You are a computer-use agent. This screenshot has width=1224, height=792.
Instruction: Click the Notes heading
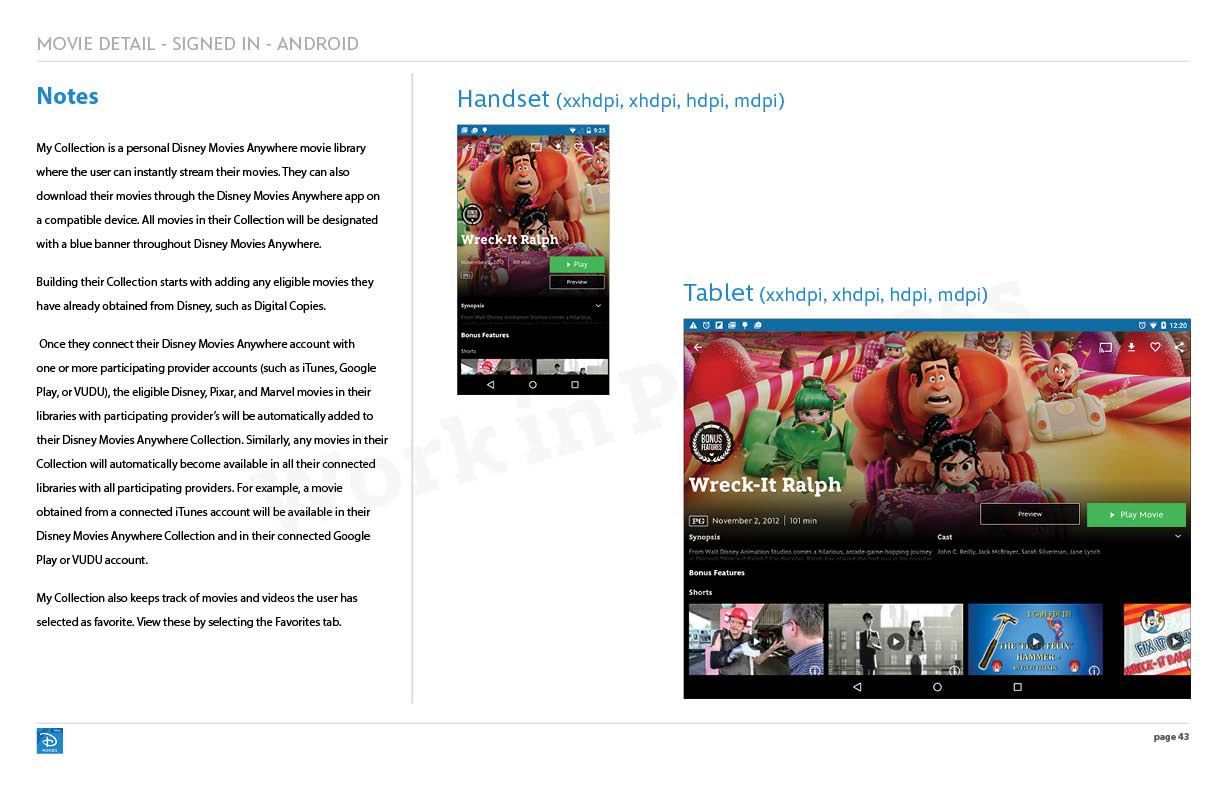tap(67, 96)
